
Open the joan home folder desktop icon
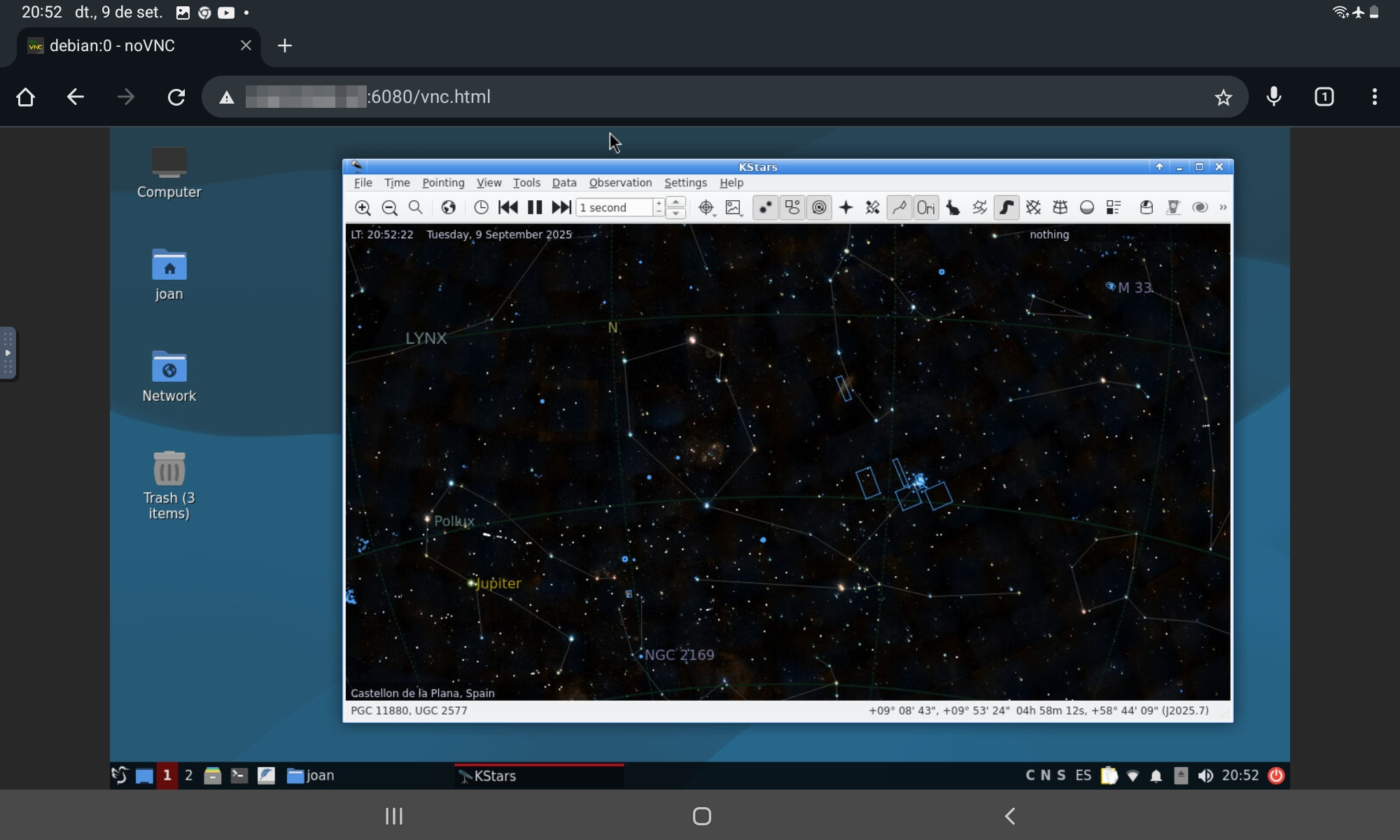tap(169, 275)
